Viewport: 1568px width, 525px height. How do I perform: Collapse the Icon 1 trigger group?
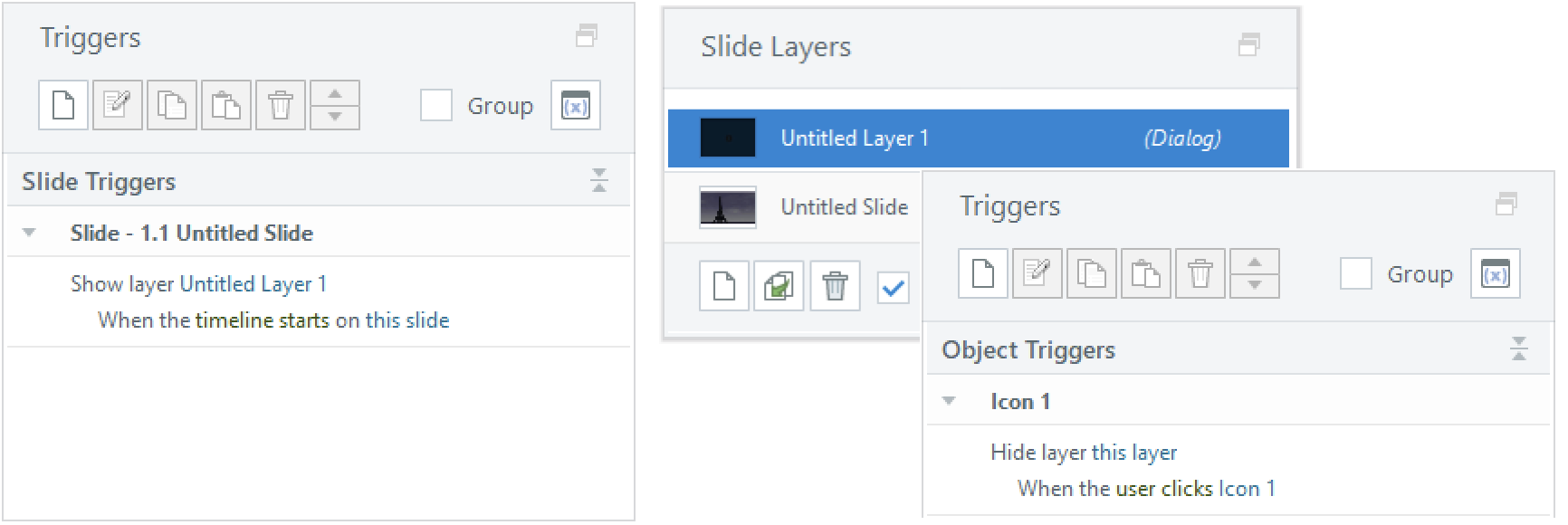pyautogui.click(x=949, y=401)
